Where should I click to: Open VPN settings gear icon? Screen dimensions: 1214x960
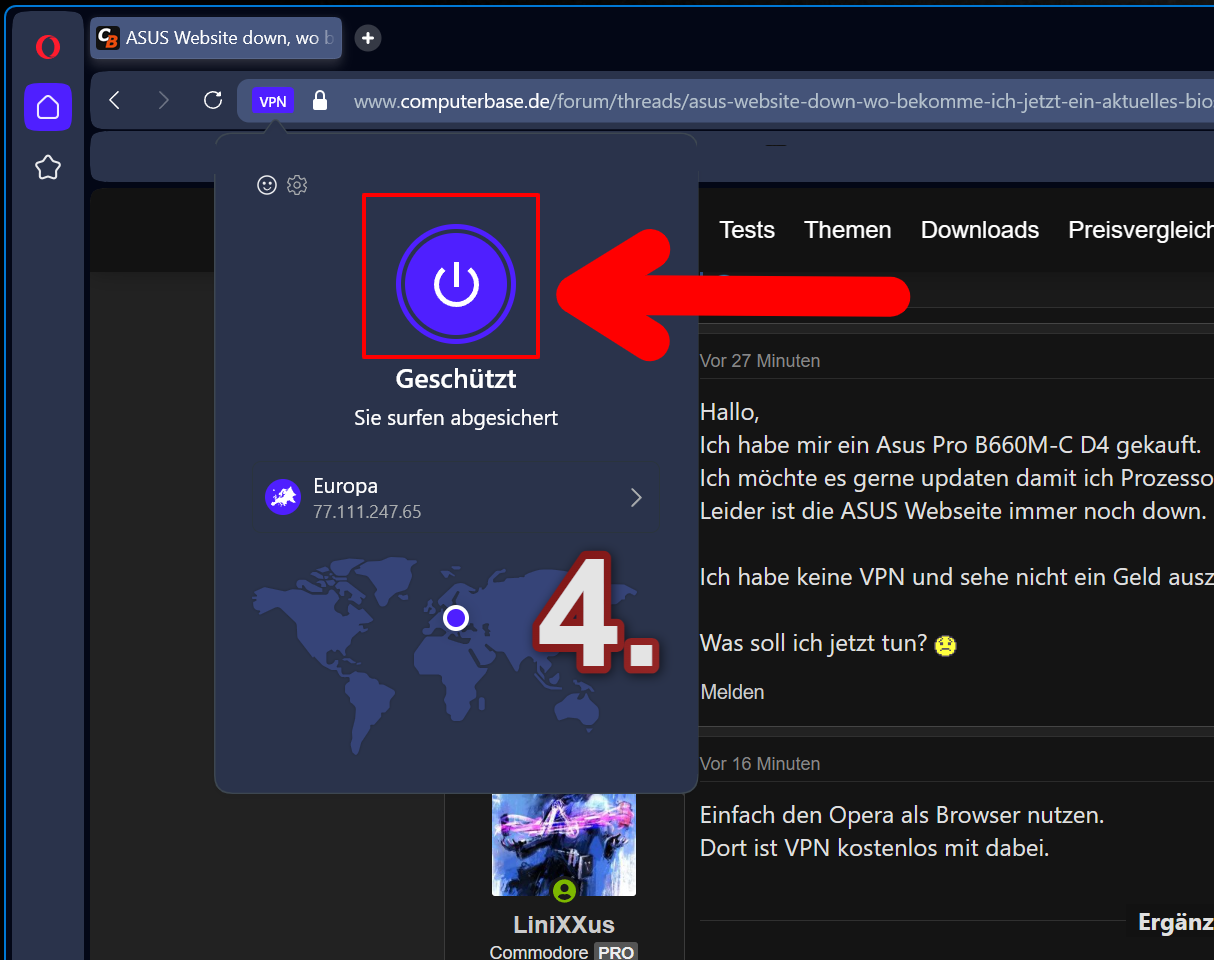[297, 185]
